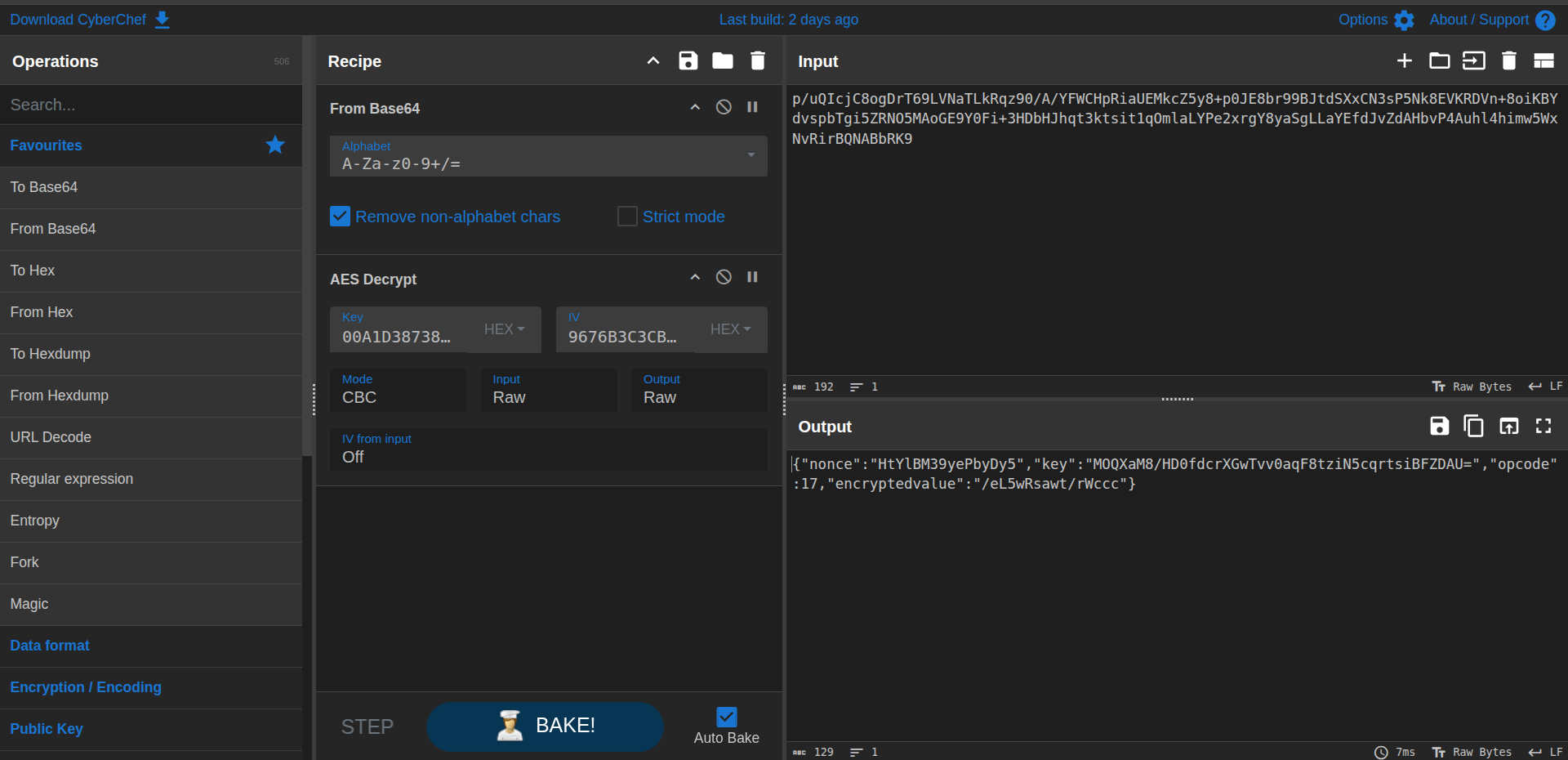
Task: Add a new input tab
Action: coord(1405,60)
